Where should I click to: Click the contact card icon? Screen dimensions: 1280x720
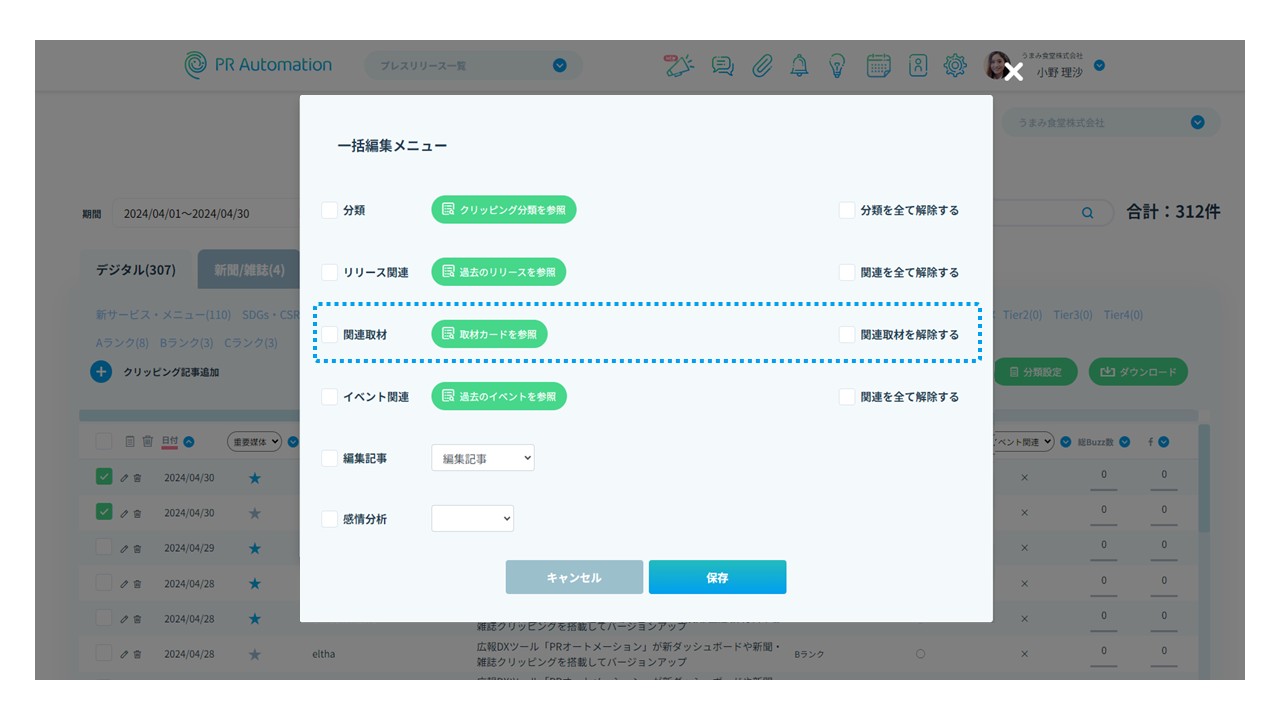coord(918,66)
